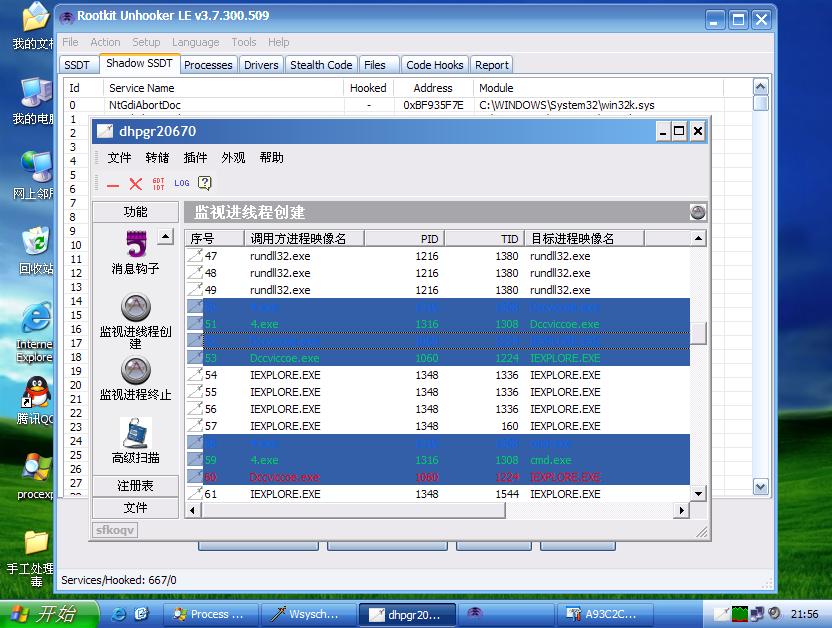Screen dimensions: 832x628
Task: Open the 插件 menu
Action: (195, 158)
